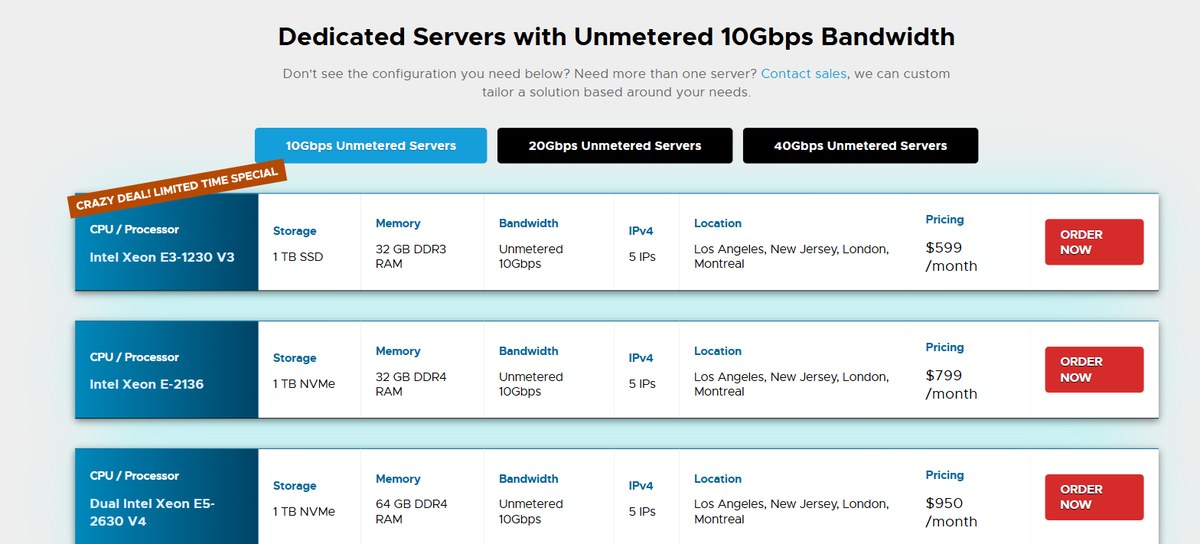Click the $799 /month price
The width and height of the screenshot is (1200, 544).
[x=951, y=384]
